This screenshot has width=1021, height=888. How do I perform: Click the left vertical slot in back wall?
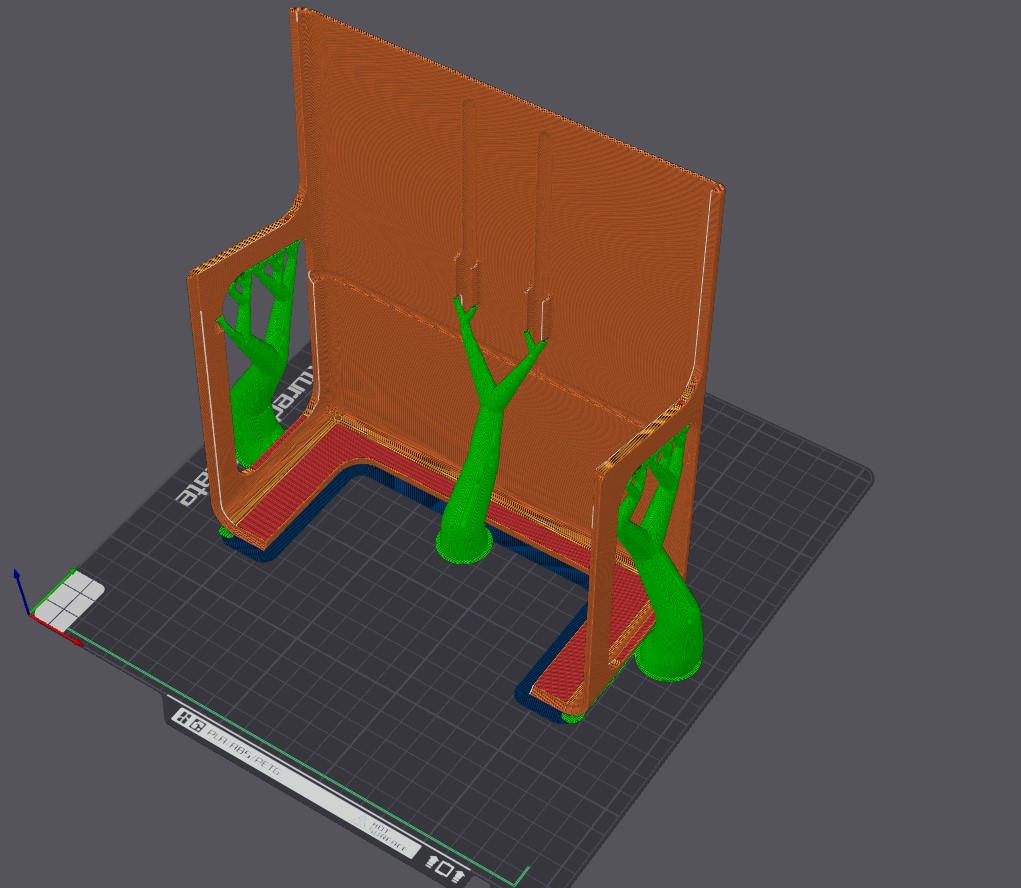(467, 200)
